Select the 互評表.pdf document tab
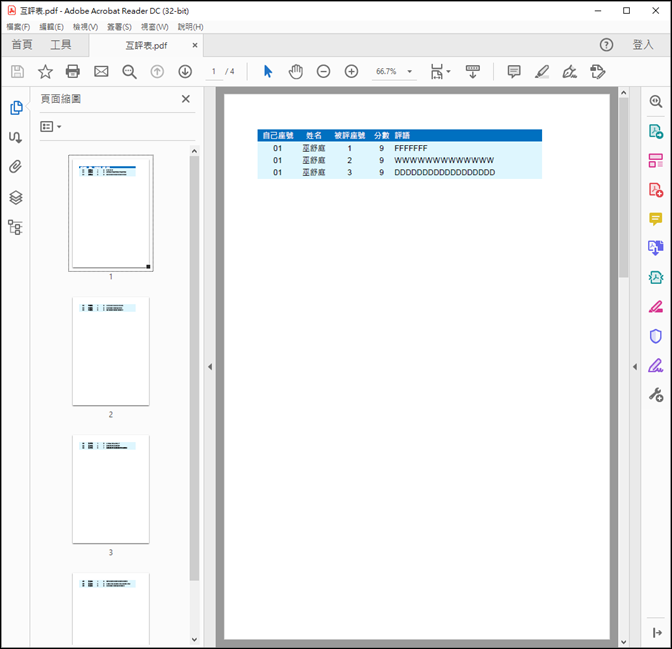This screenshot has width=672, height=649. [146, 45]
